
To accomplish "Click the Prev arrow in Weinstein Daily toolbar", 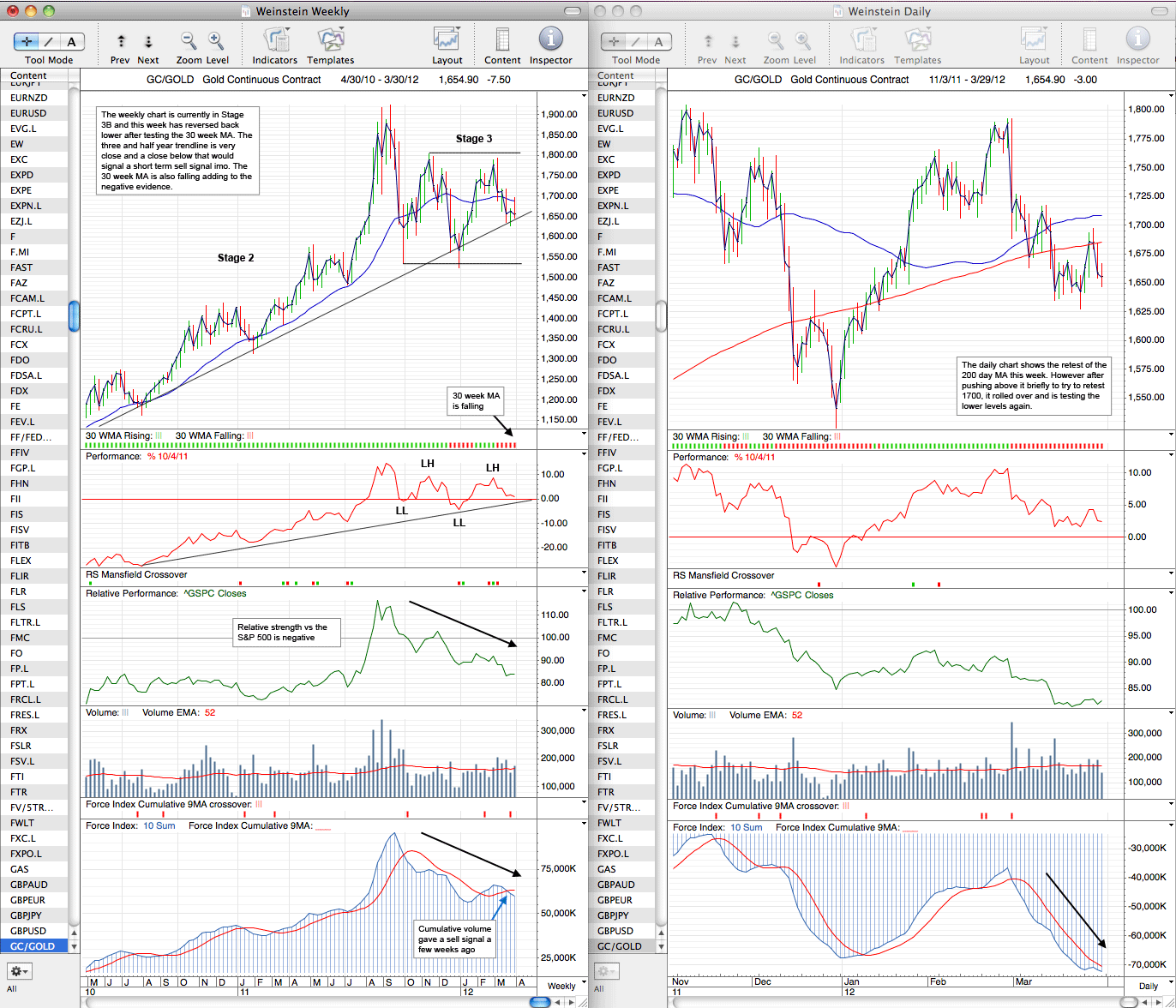I will [708, 41].
